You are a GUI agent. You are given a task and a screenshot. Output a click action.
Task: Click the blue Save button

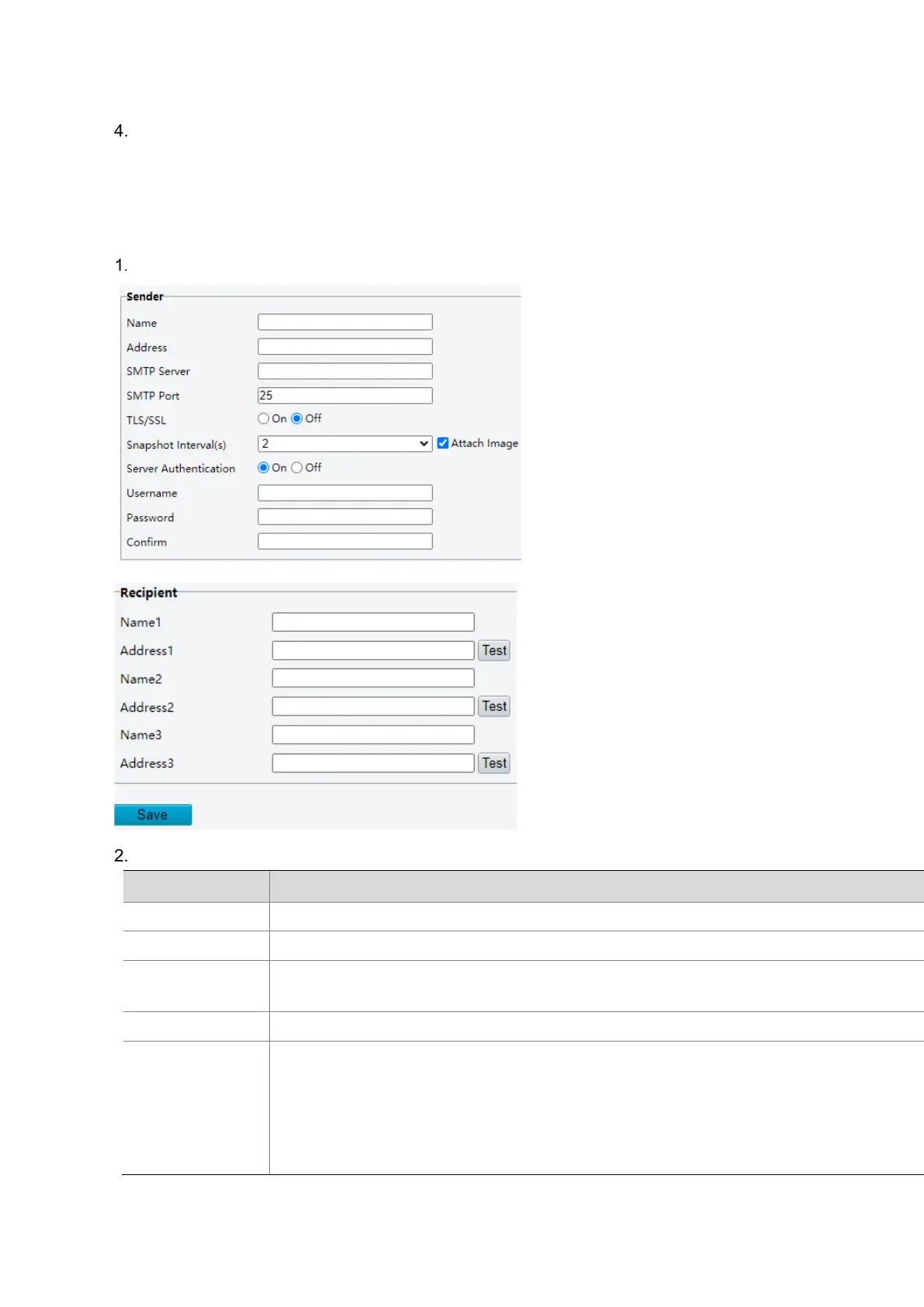pyautogui.click(x=153, y=815)
